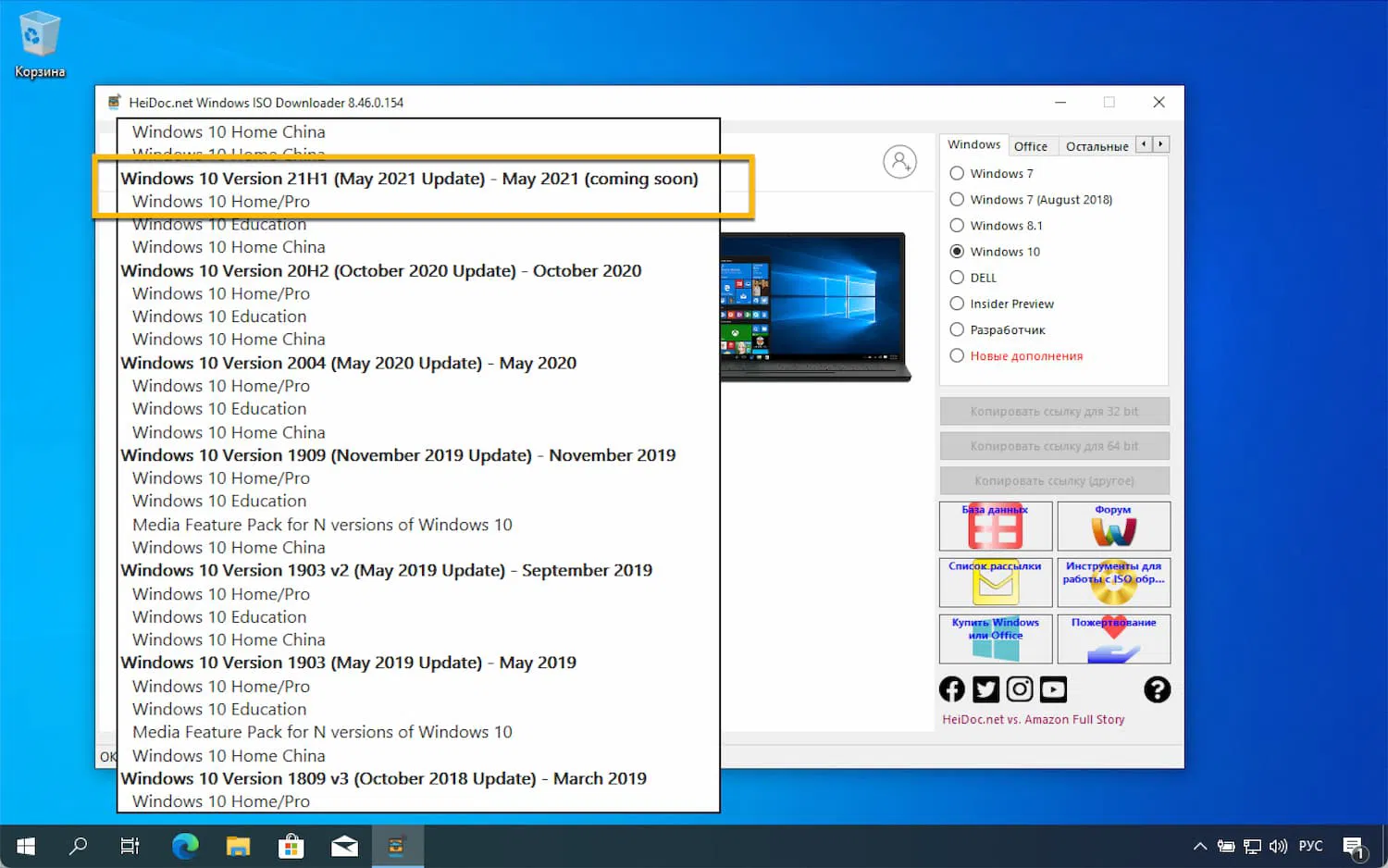Open Список рассылки mailing list icon
Viewport: 1388px width, 868px height.
point(996,582)
